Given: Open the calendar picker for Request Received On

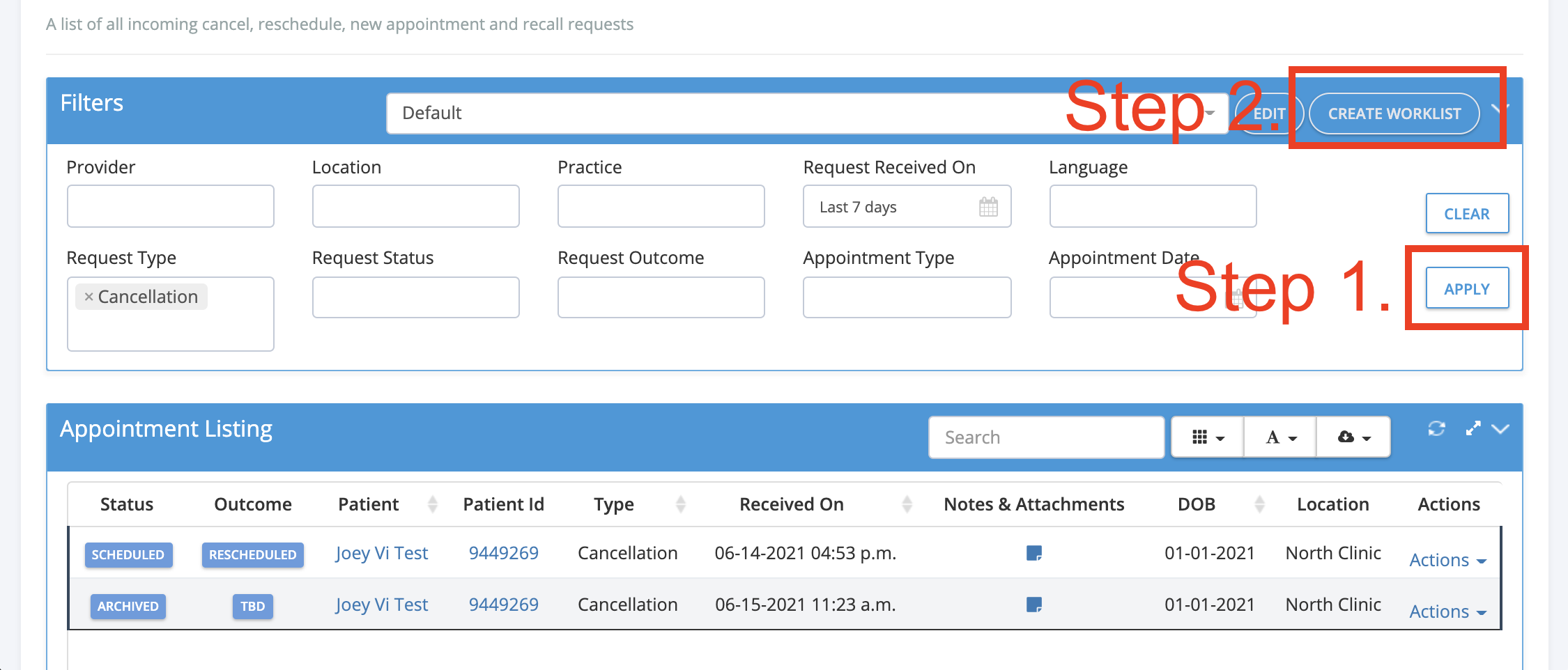Looking at the screenshot, I should pos(988,206).
